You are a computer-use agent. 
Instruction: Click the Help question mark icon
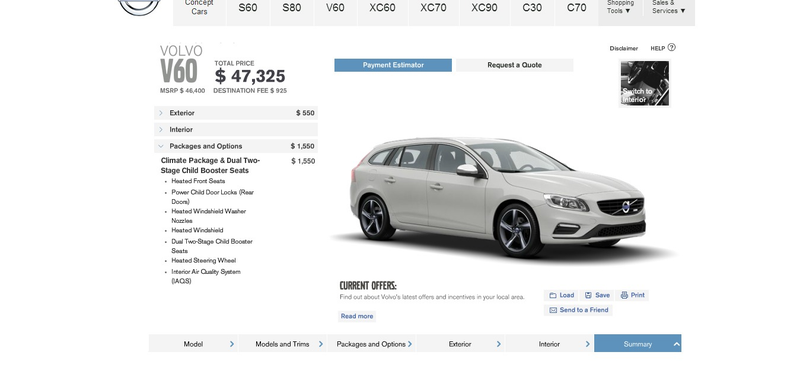(671, 47)
